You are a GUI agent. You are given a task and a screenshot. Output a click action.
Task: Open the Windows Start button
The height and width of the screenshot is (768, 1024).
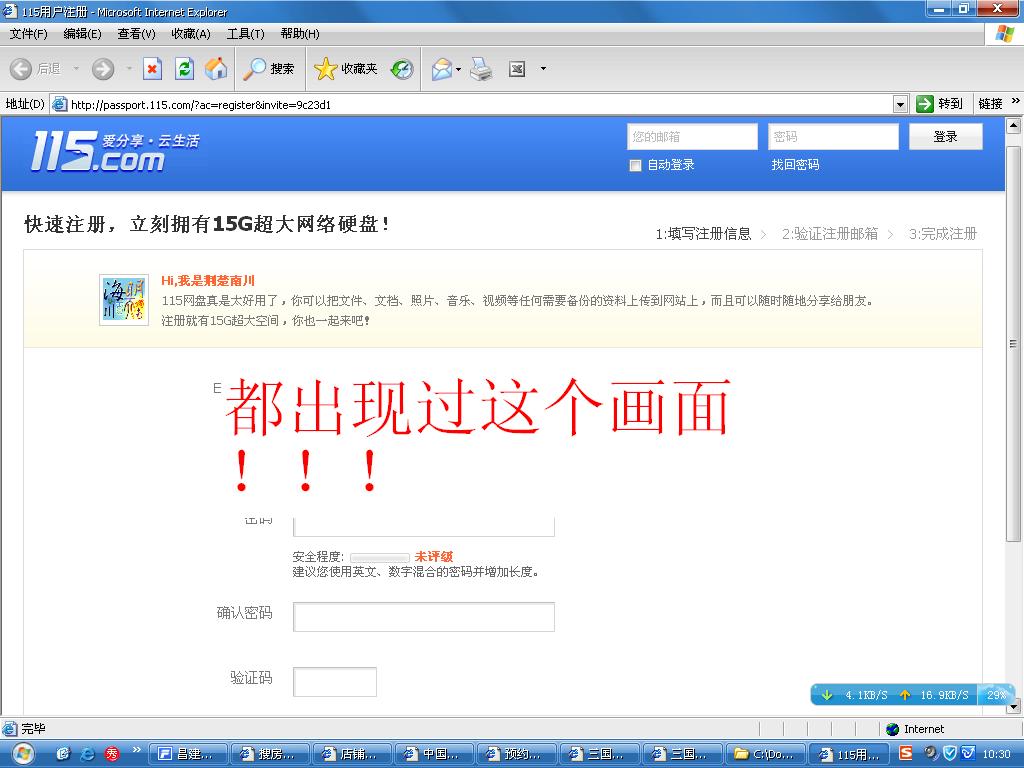[x=22, y=753]
